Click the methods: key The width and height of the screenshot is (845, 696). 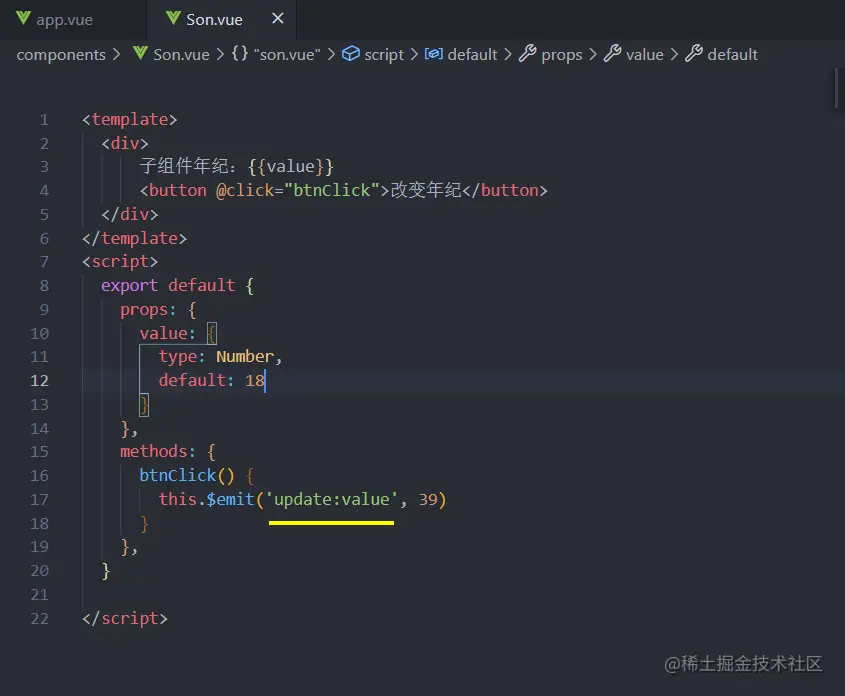[x=157, y=451]
